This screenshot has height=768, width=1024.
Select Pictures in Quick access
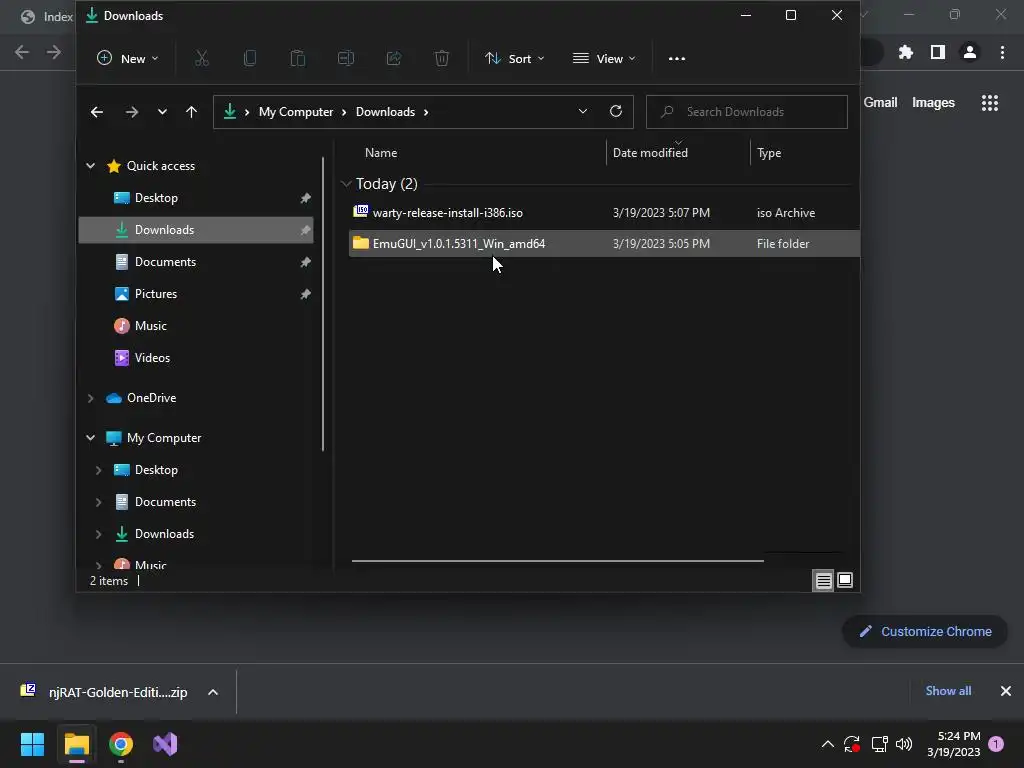pyautogui.click(x=196, y=294)
